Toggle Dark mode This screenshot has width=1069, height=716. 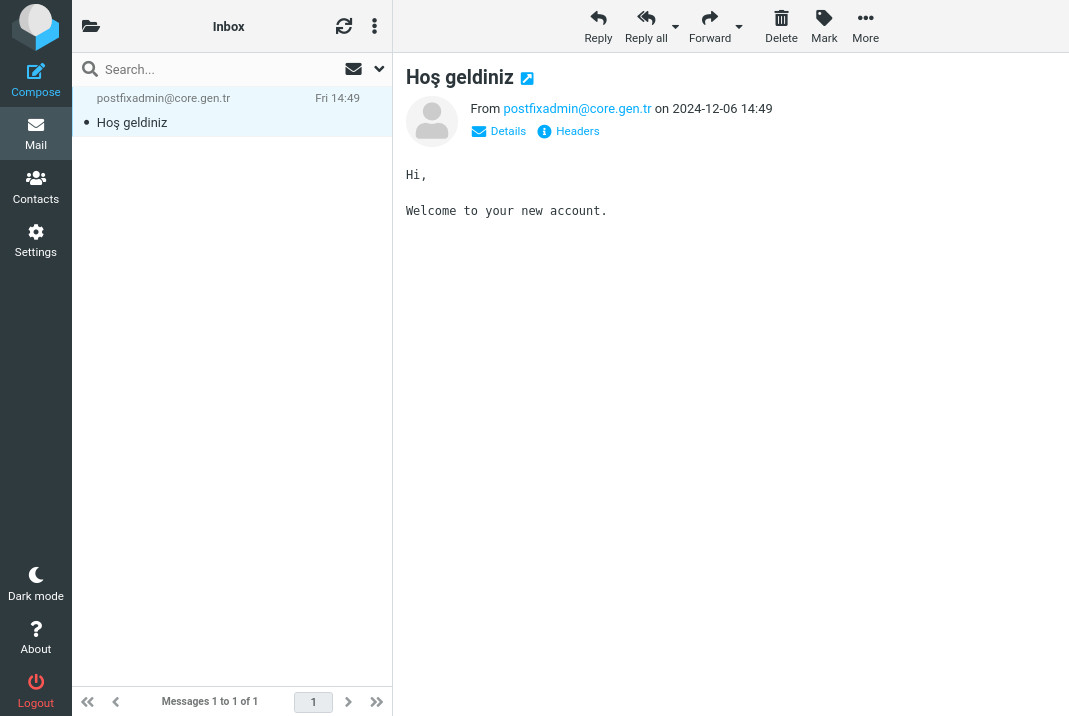pos(35,584)
